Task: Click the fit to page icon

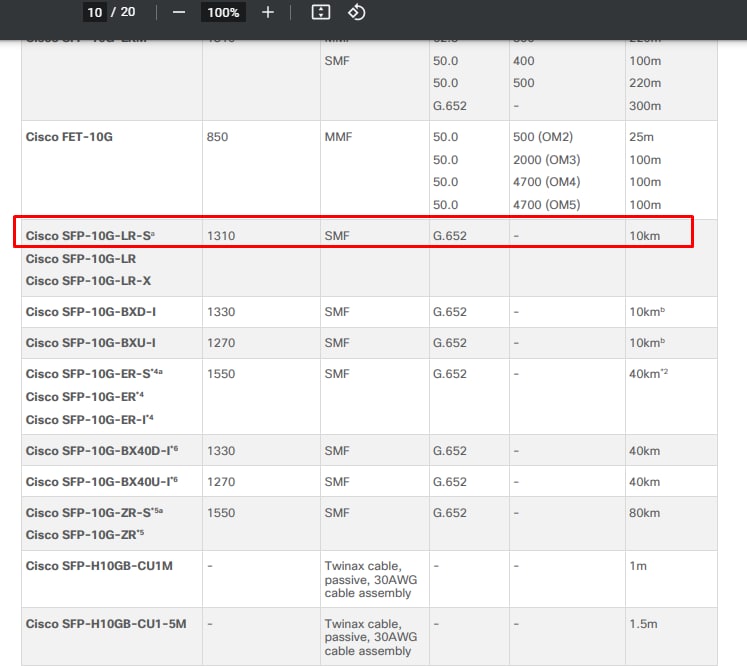Action: tap(321, 12)
